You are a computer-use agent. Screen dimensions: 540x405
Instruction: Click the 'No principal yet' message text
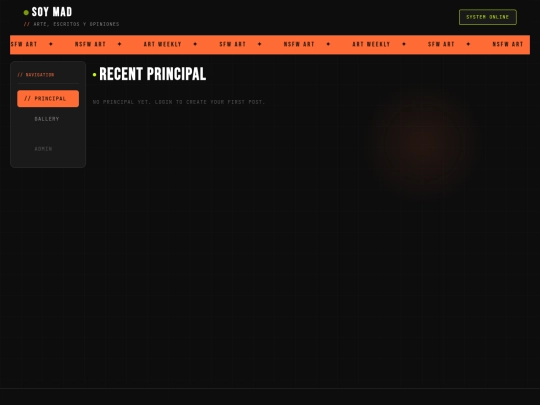pyautogui.click(x=179, y=102)
